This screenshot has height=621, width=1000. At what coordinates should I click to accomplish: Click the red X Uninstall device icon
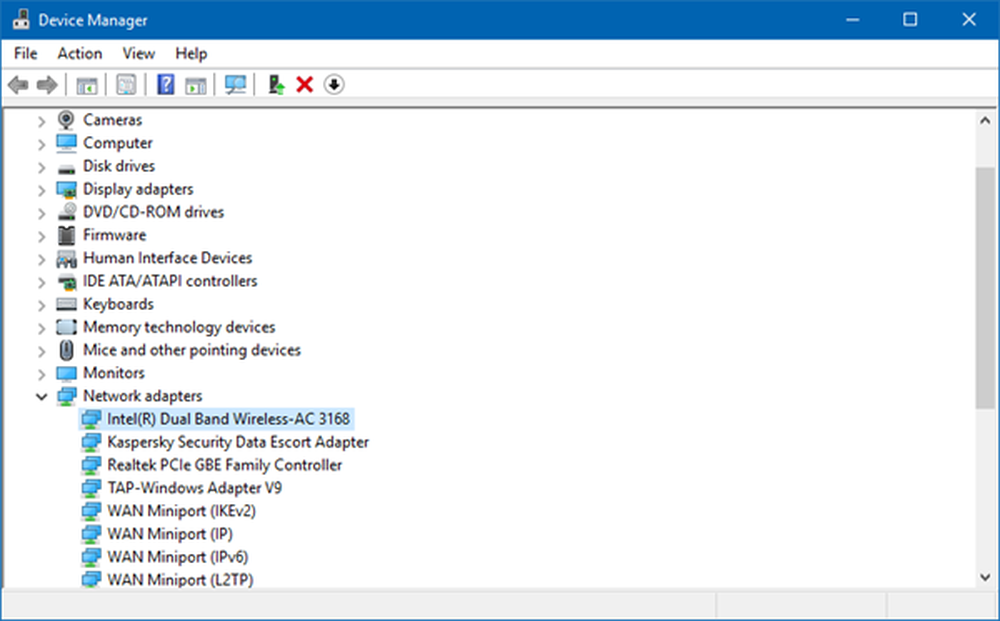tap(305, 85)
